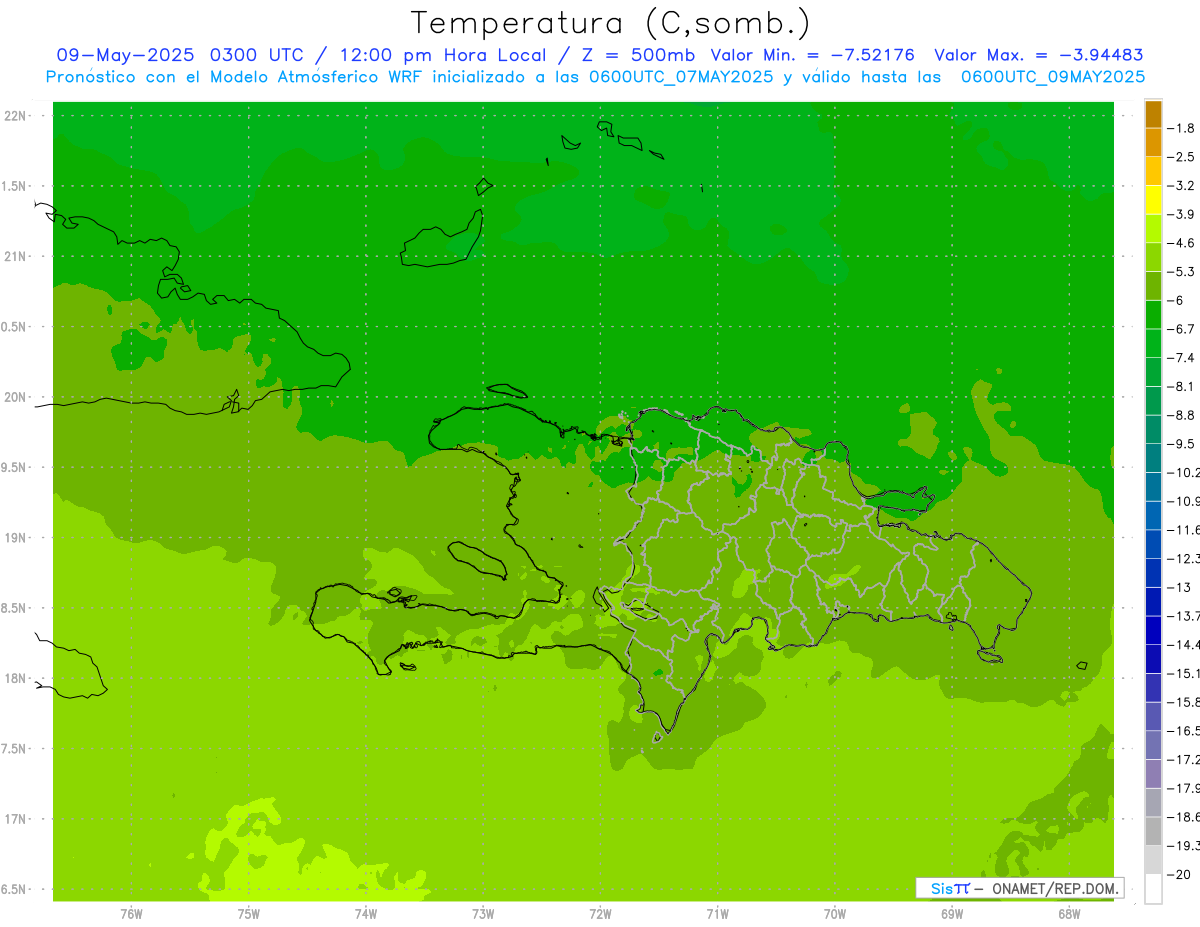Click the '19N' latitude label
This screenshot has width=1200, height=927.
click(x=16, y=538)
